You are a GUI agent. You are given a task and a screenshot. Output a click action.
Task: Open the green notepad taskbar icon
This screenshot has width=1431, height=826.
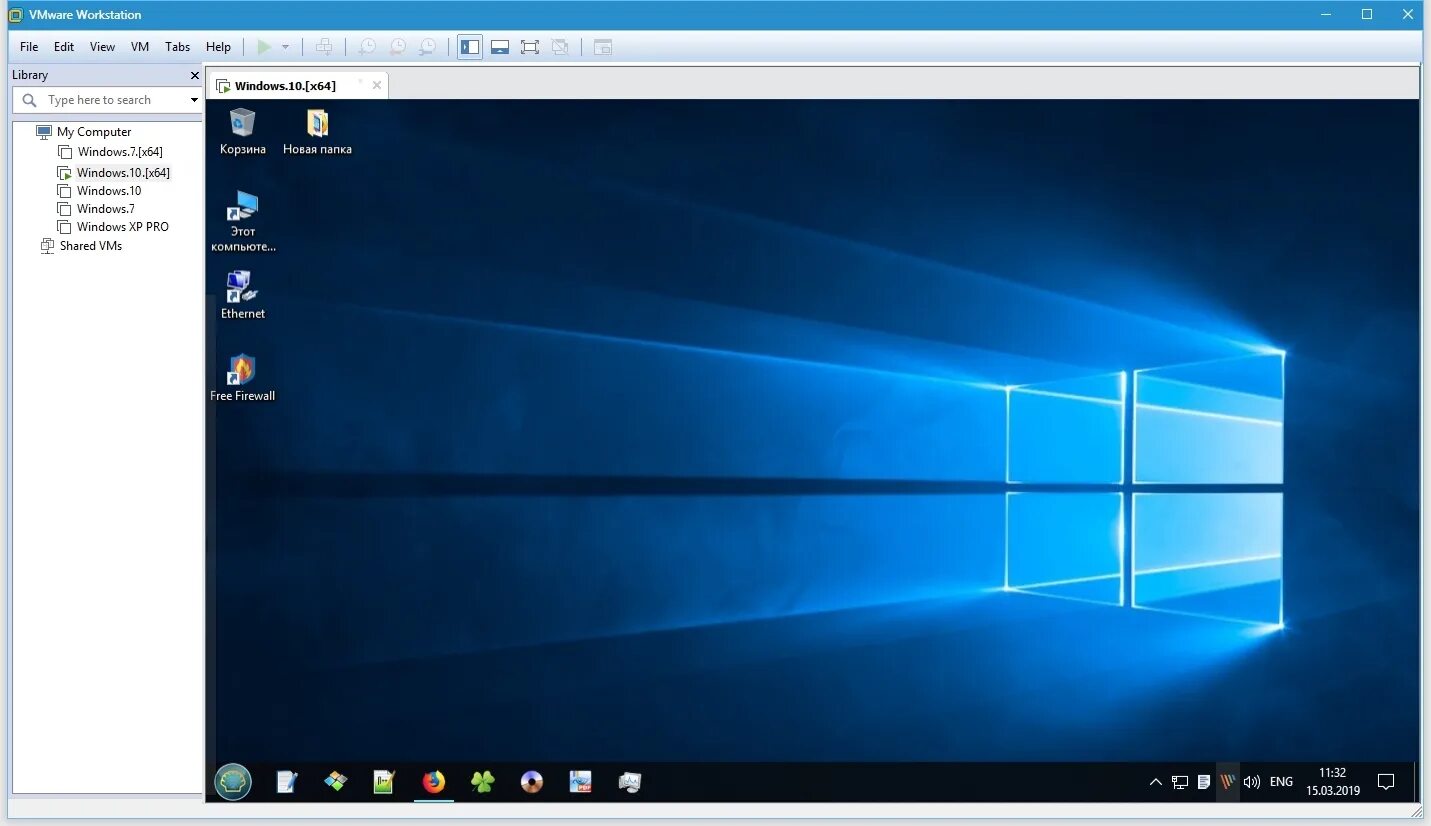(x=384, y=782)
